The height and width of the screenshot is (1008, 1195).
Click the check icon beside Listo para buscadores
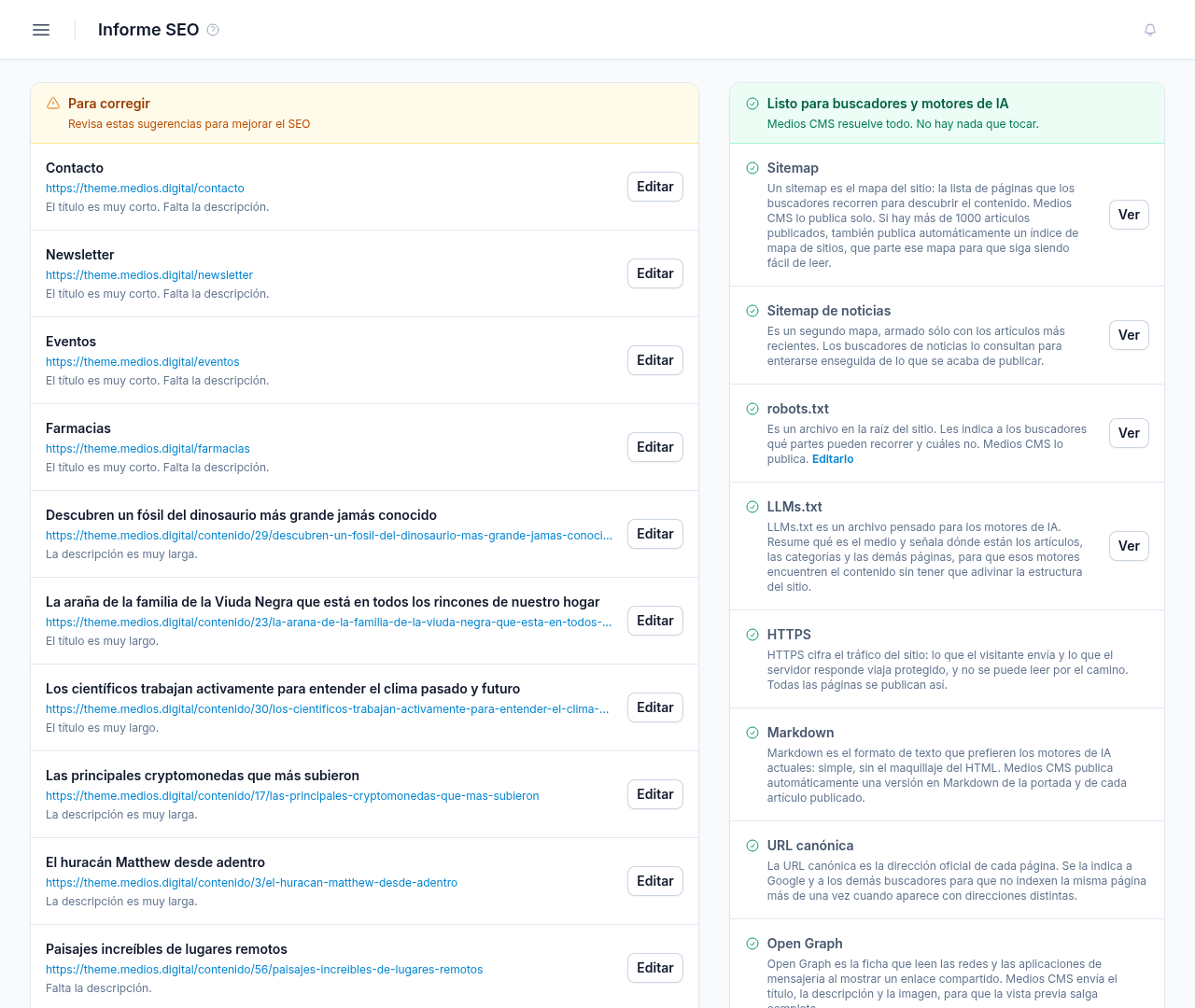click(752, 104)
